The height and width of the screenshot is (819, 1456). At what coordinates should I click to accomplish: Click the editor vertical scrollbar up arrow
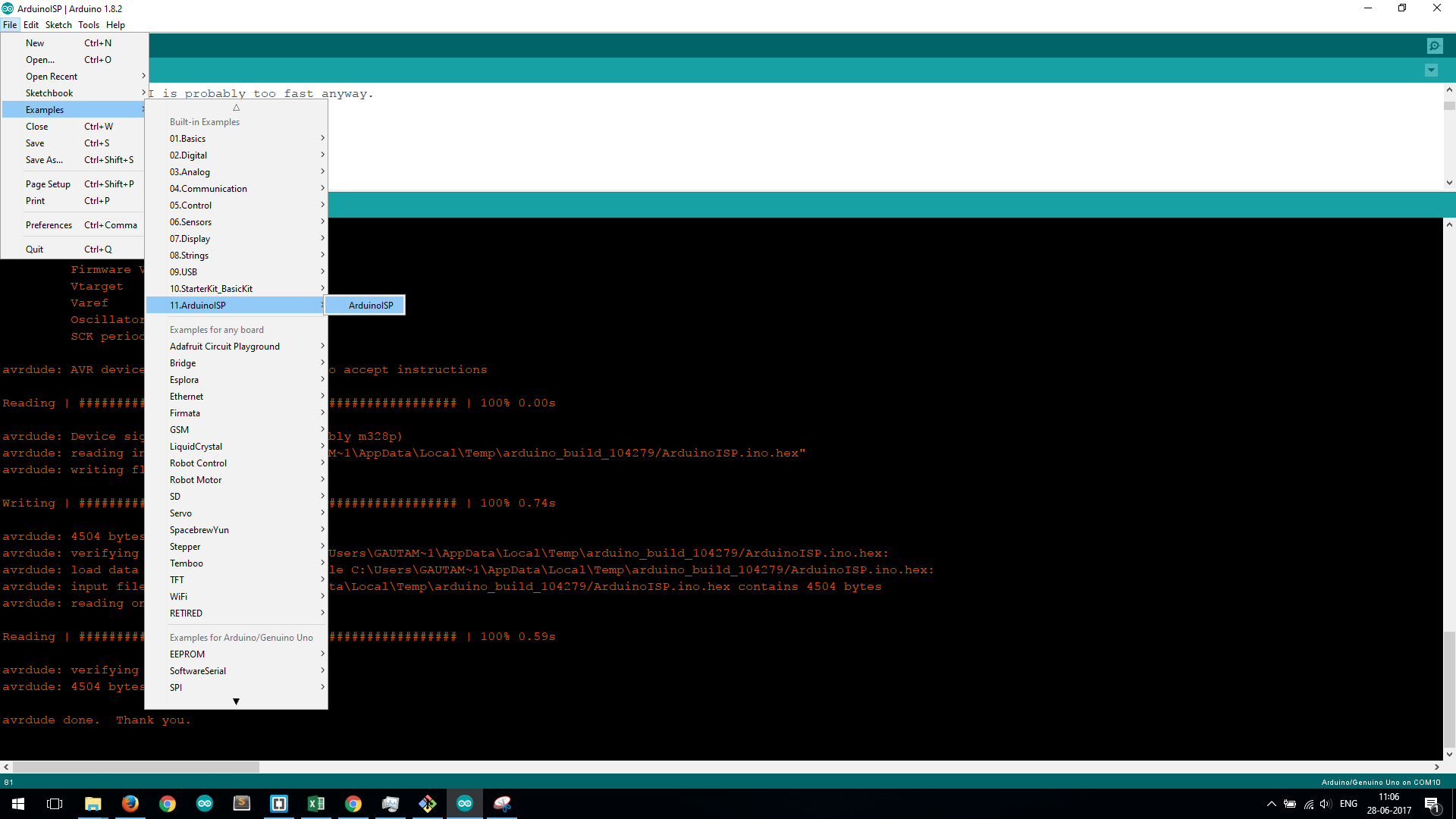[x=1449, y=90]
